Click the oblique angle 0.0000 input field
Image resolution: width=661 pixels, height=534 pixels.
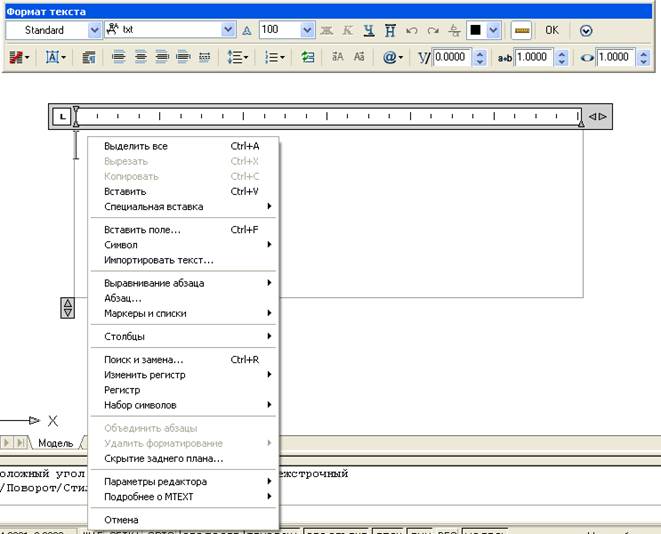pos(451,58)
